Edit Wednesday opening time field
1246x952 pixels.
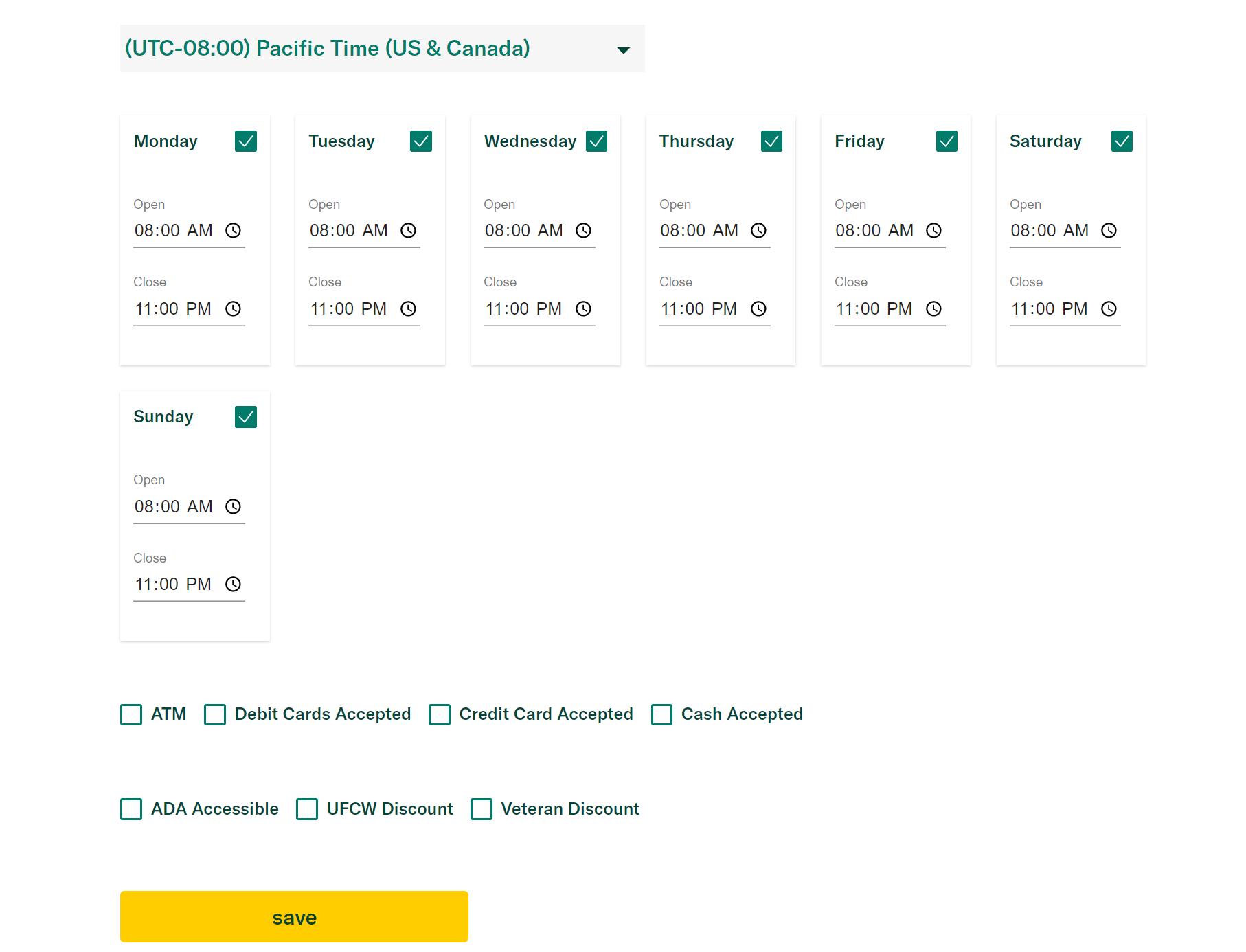539,231
